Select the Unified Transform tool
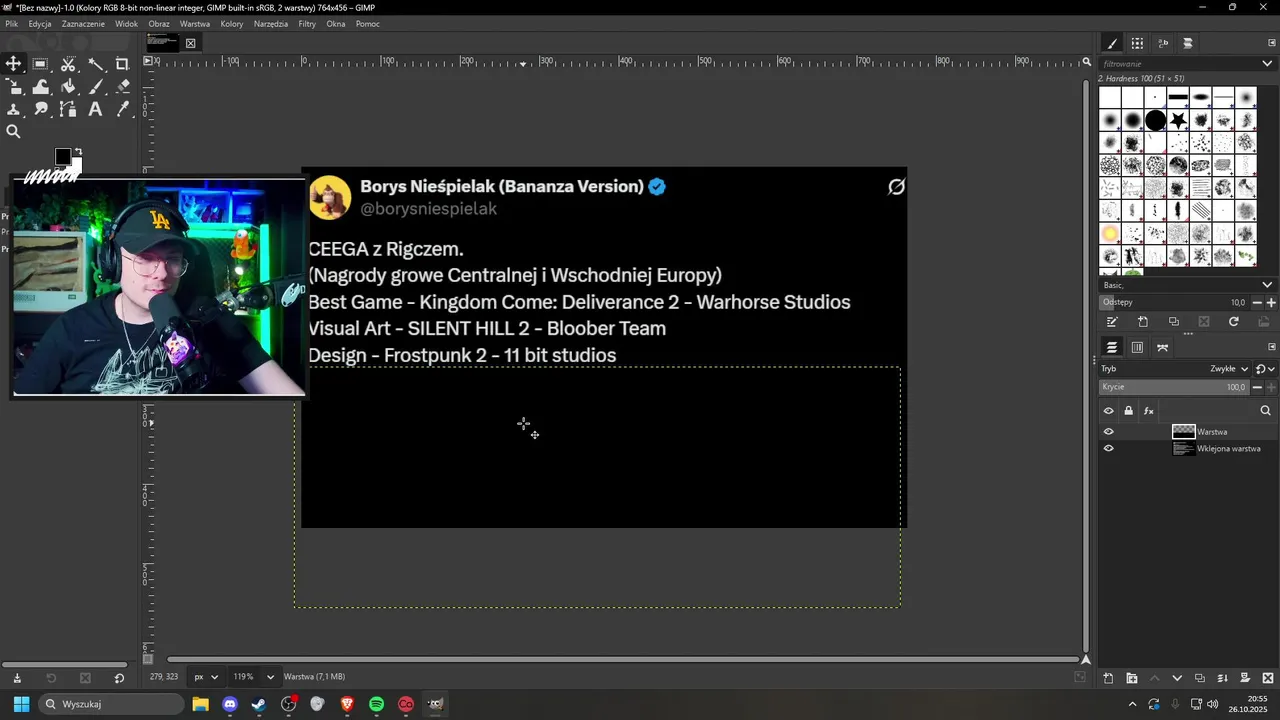 14,87
